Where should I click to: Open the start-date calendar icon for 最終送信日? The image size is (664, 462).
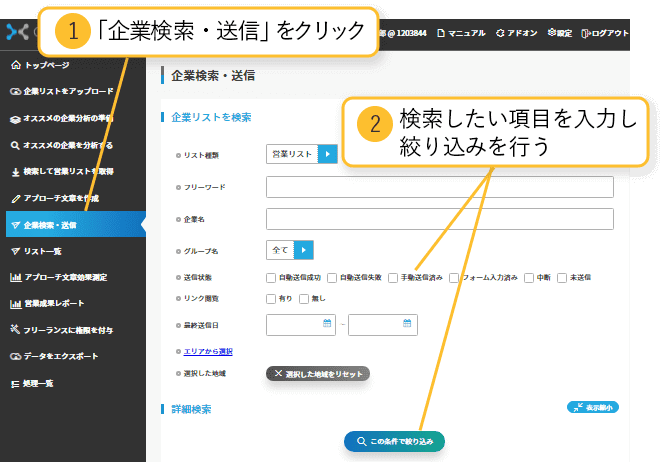327,323
